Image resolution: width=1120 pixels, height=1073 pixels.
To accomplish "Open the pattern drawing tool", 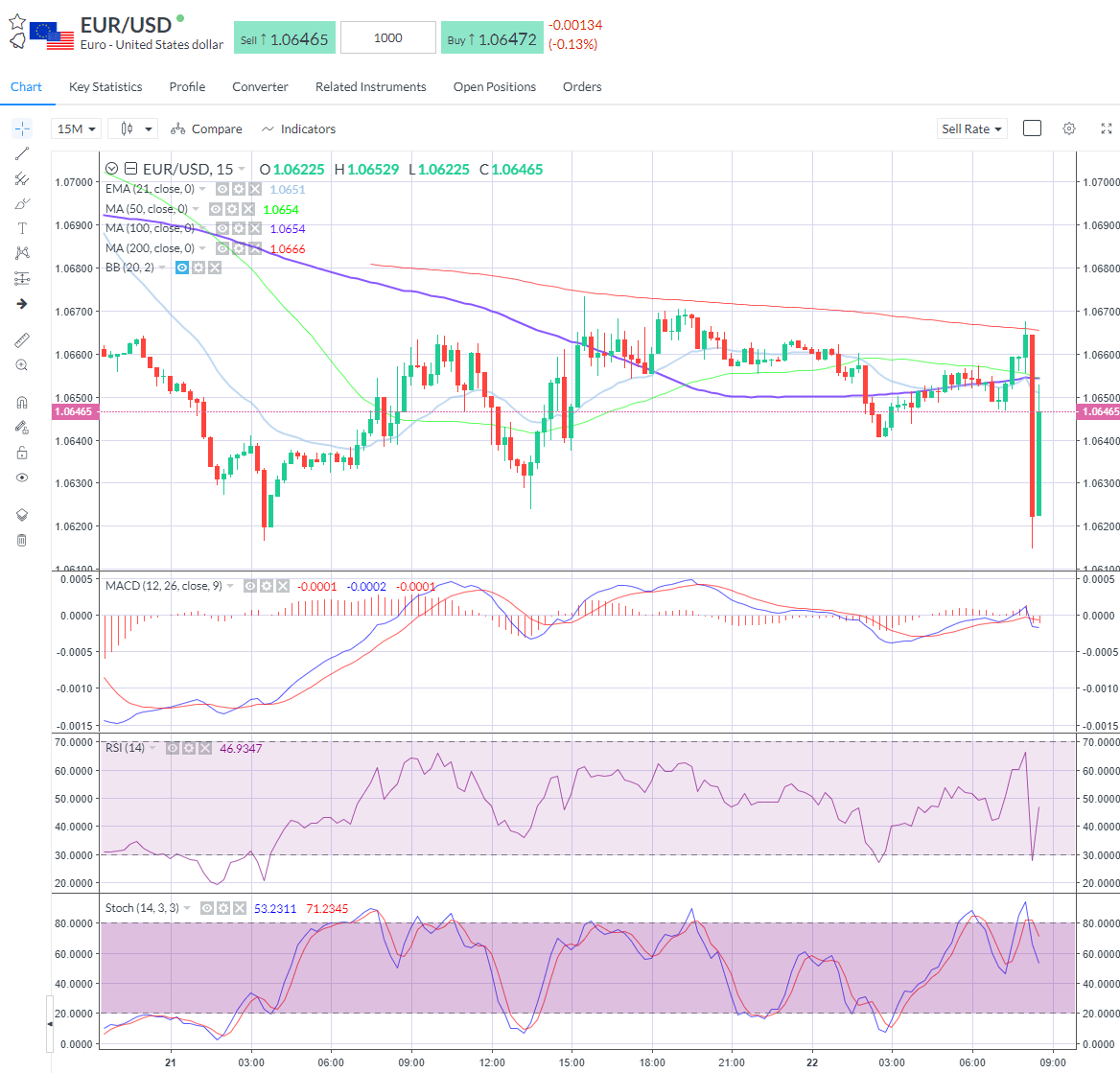I will point(22,253).
